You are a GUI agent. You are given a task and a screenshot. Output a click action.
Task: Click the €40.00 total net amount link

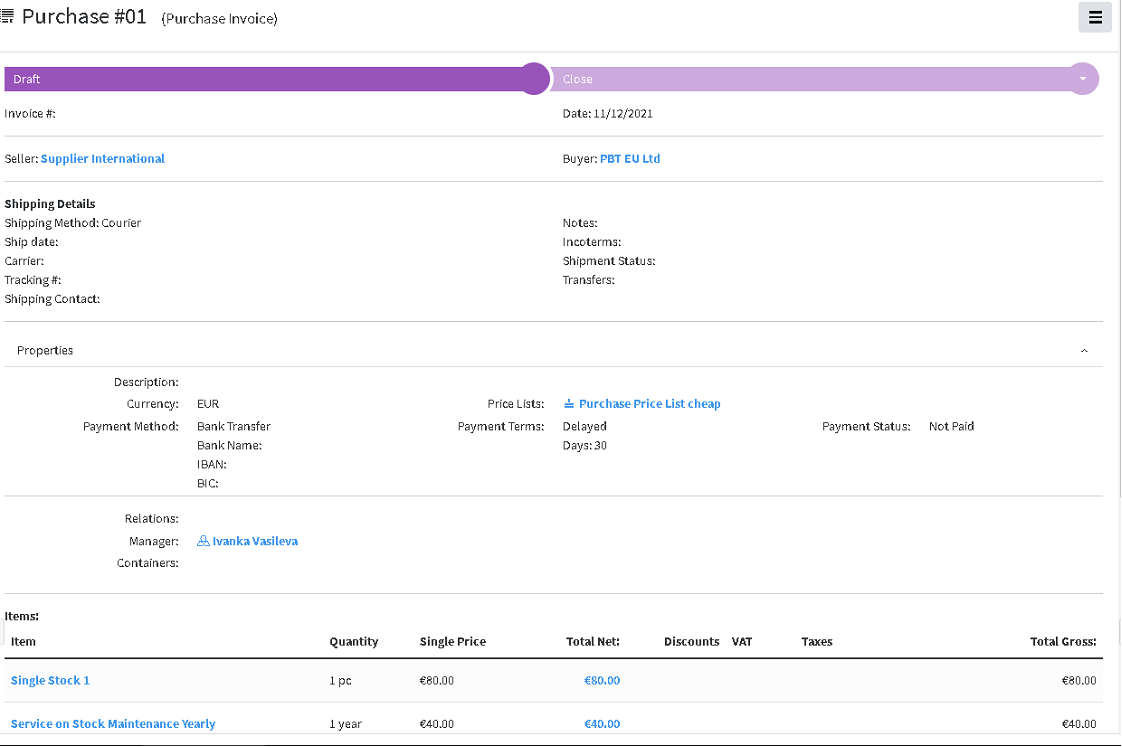602,723
